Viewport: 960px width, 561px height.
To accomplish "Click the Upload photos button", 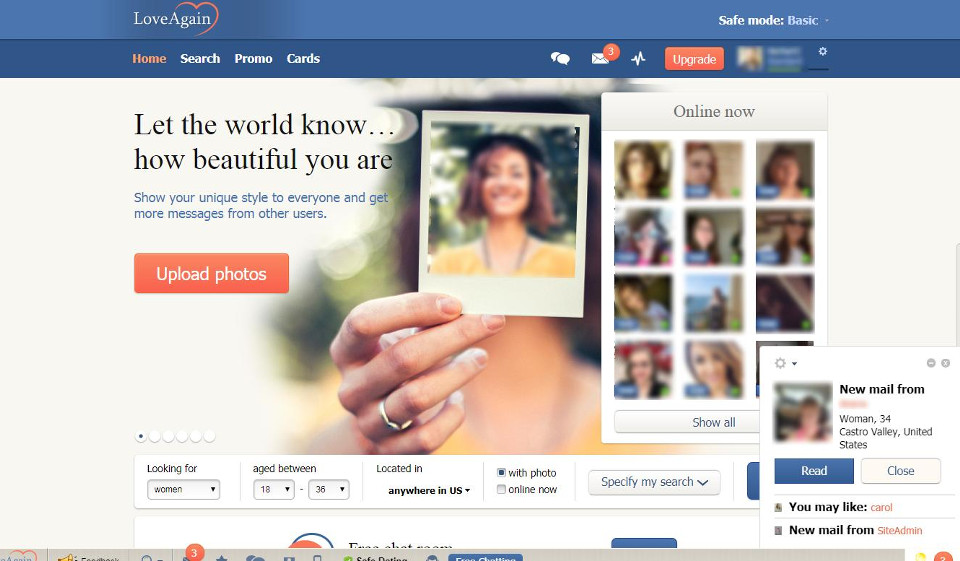I will 211,274.
